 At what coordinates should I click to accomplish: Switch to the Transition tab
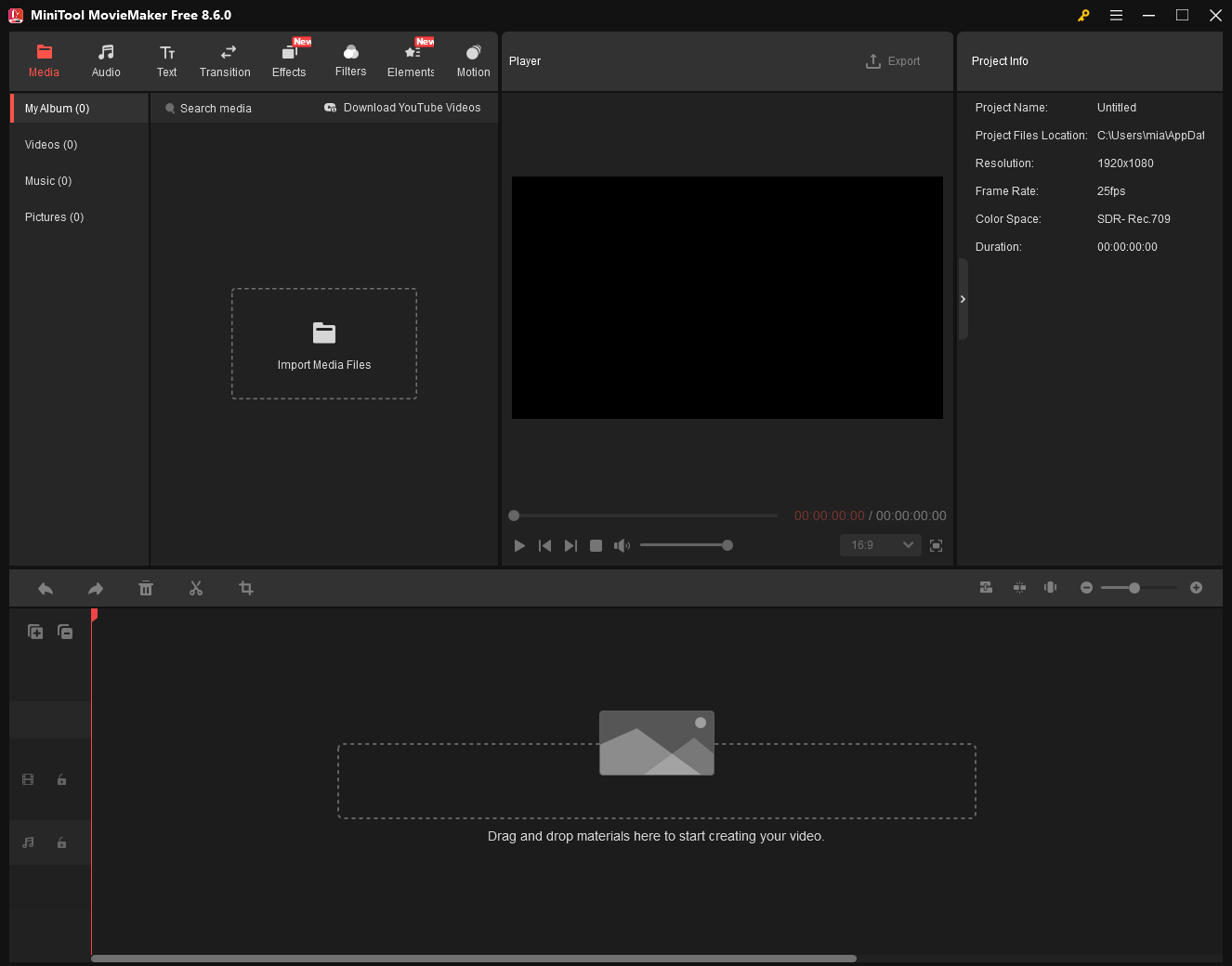[x=225, y=60]
